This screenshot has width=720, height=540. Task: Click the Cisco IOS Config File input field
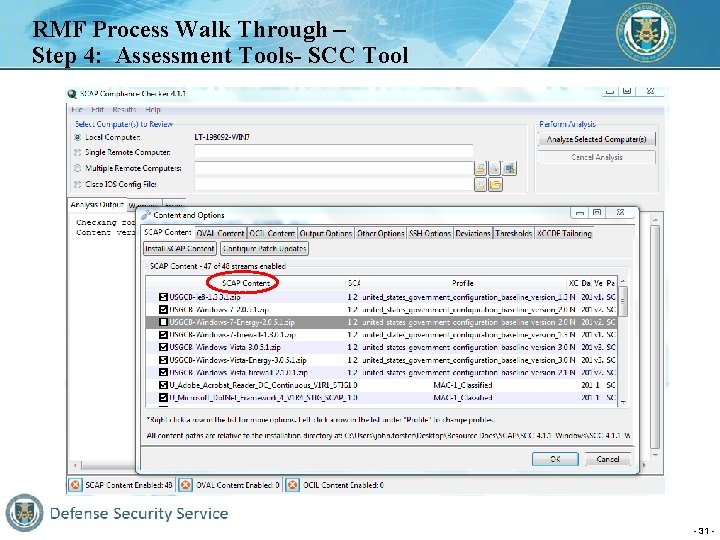point(334,184)
